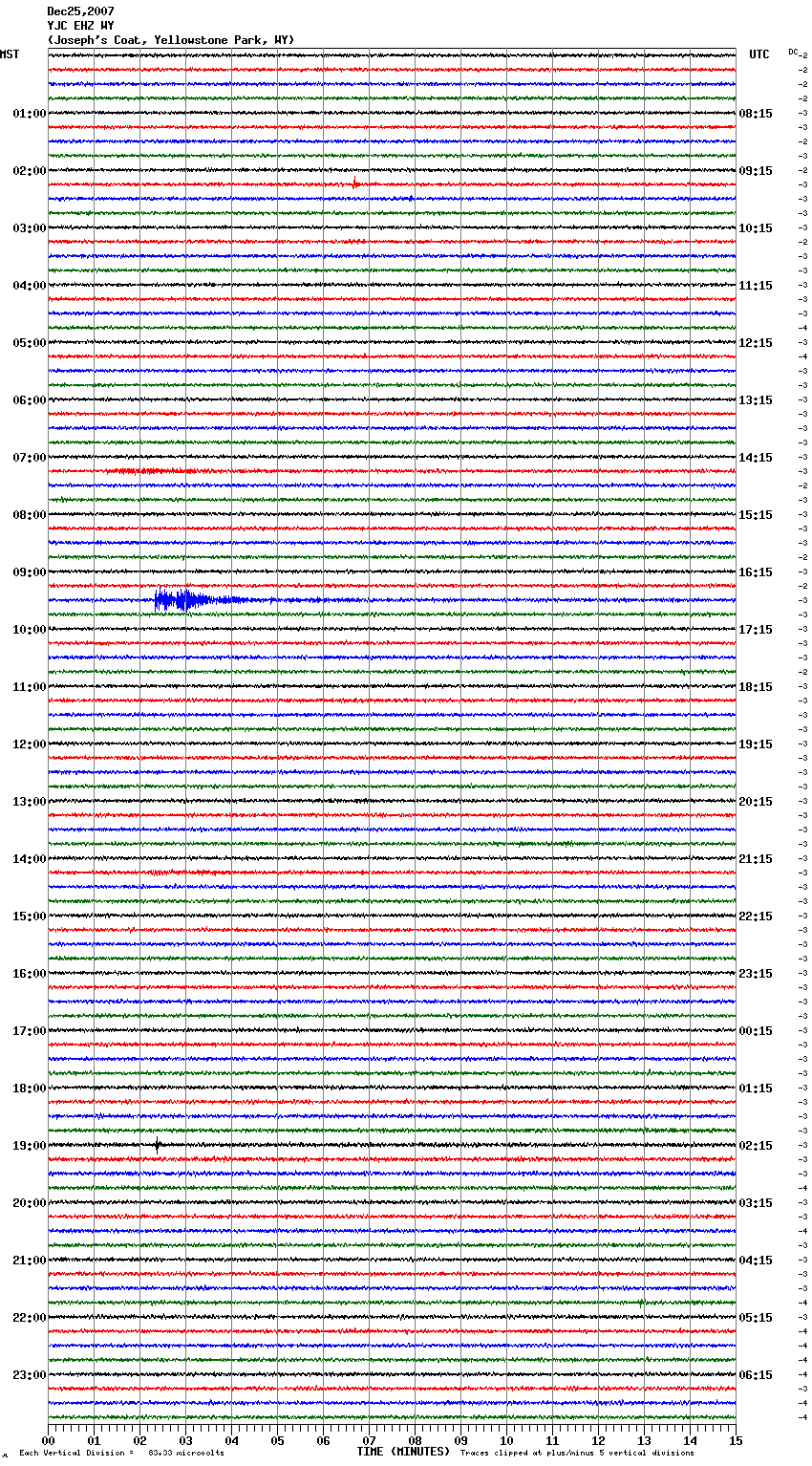Screen dimensions: 812x1466
Task: Select the 12:00 MST row label
Action: 30,744
